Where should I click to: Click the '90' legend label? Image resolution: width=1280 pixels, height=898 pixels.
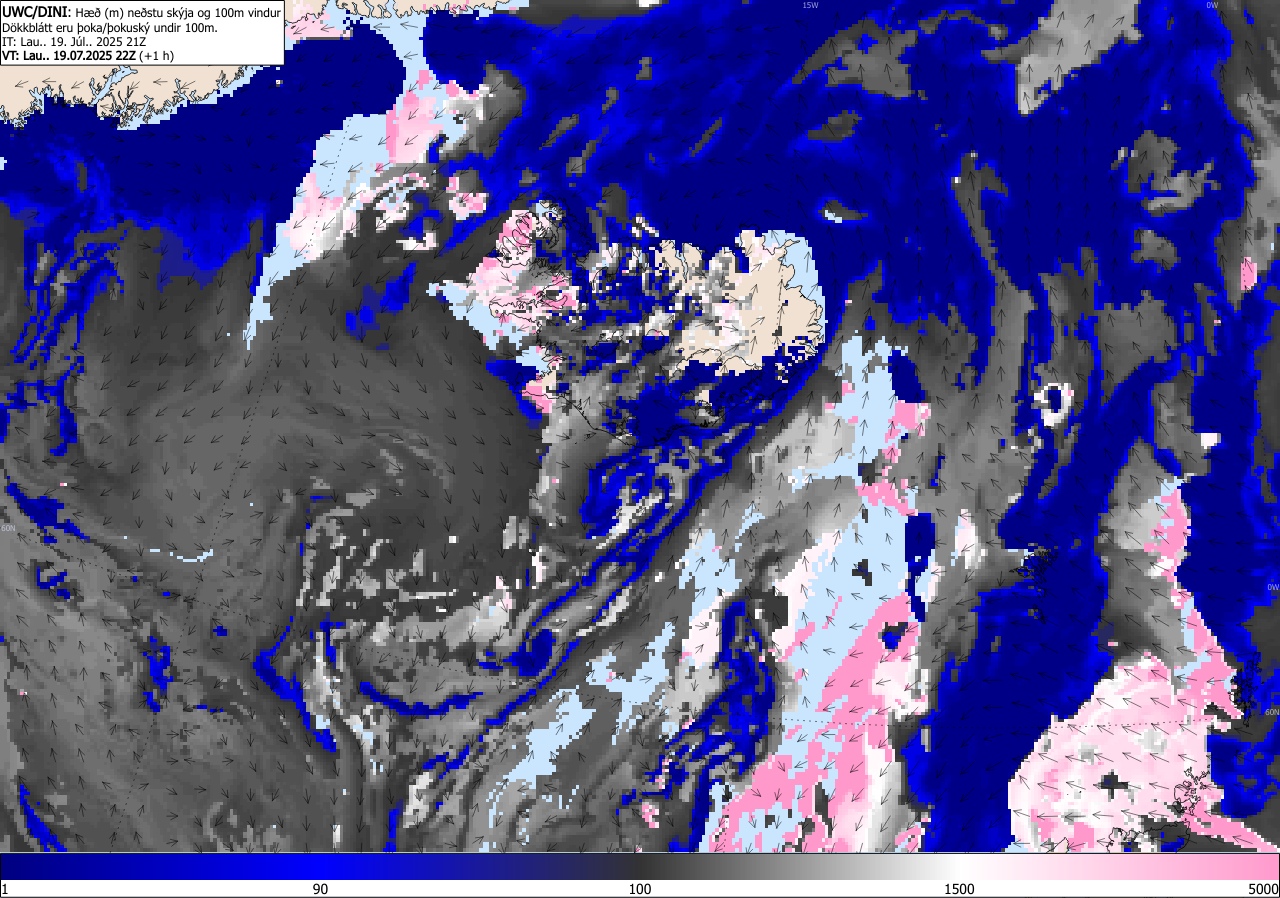(320, 889)
